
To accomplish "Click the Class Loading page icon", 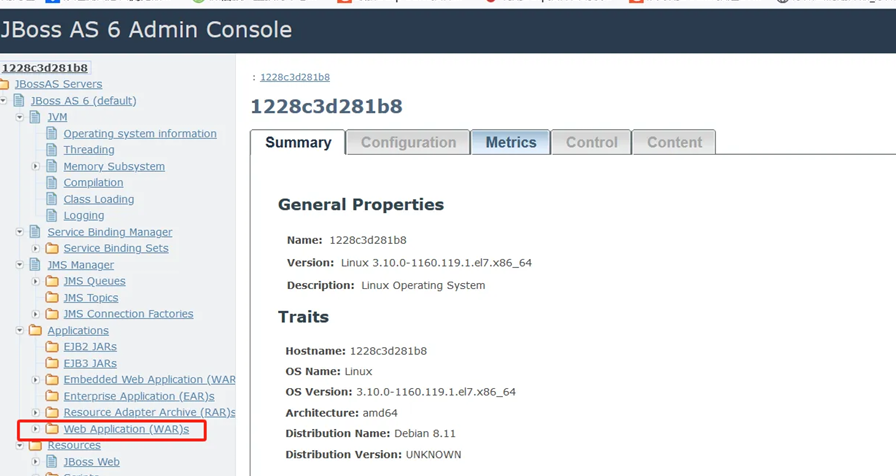I will [x=51, y=199].
